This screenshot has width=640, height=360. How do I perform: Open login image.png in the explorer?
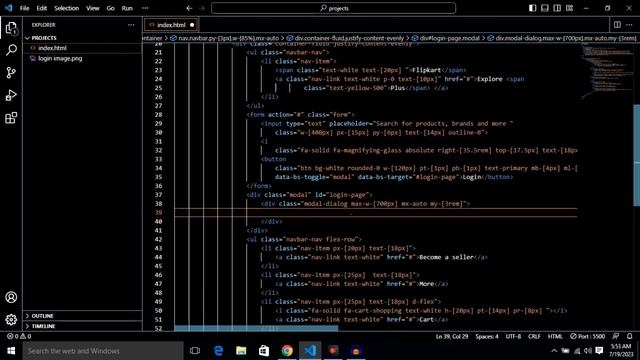82,58
